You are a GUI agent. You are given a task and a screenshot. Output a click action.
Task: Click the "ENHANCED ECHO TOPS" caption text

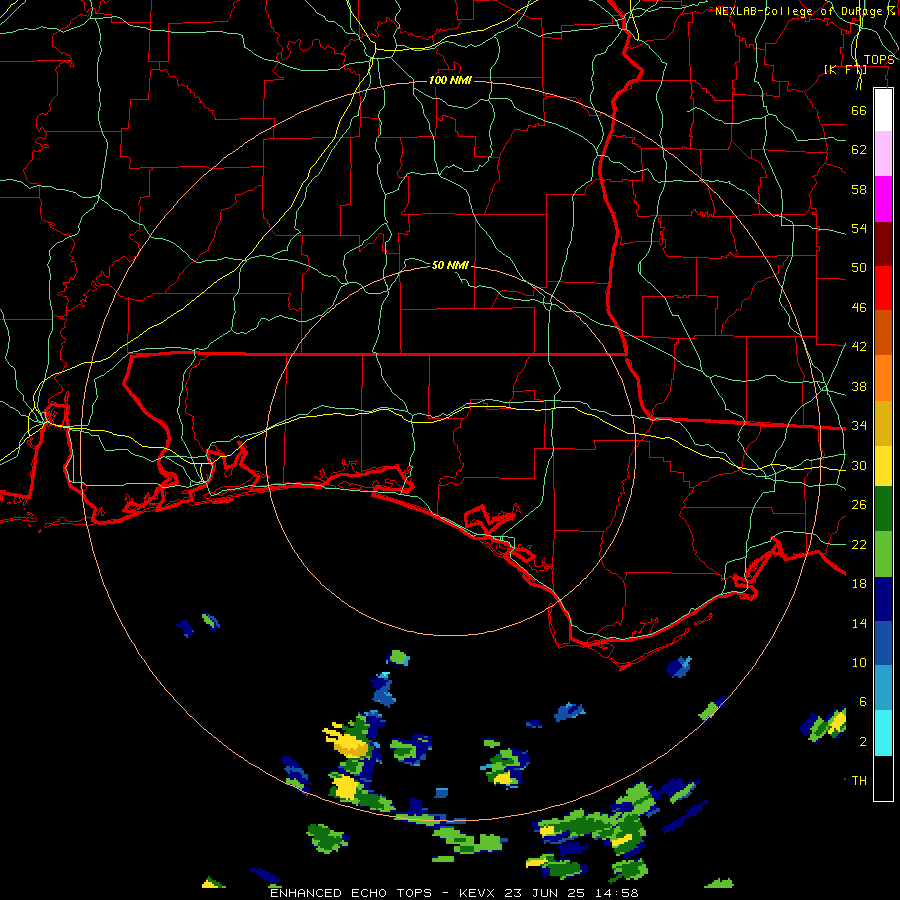click(351, 893)
